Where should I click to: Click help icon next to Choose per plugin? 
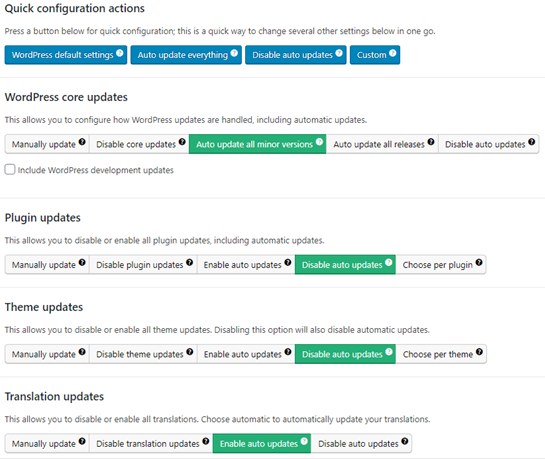pos(479,262)
